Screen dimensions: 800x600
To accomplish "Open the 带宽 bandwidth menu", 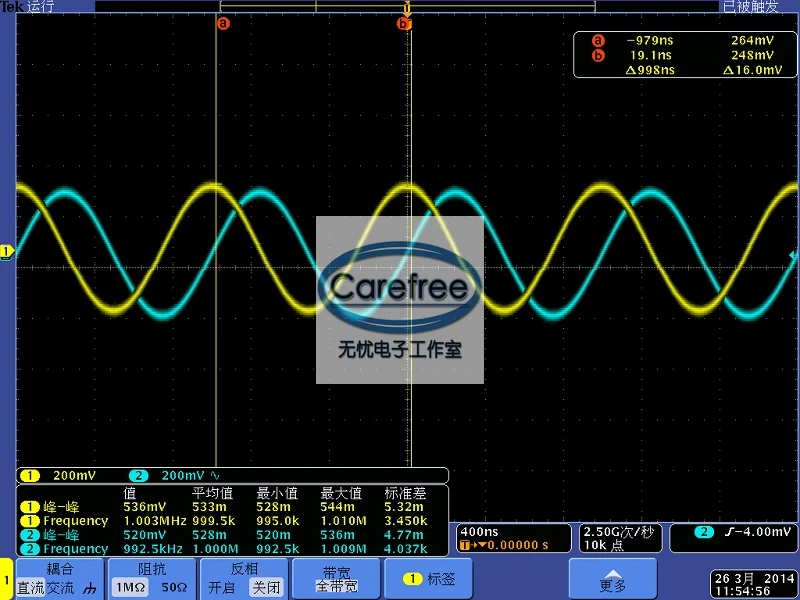I will [x=336, y=580].
